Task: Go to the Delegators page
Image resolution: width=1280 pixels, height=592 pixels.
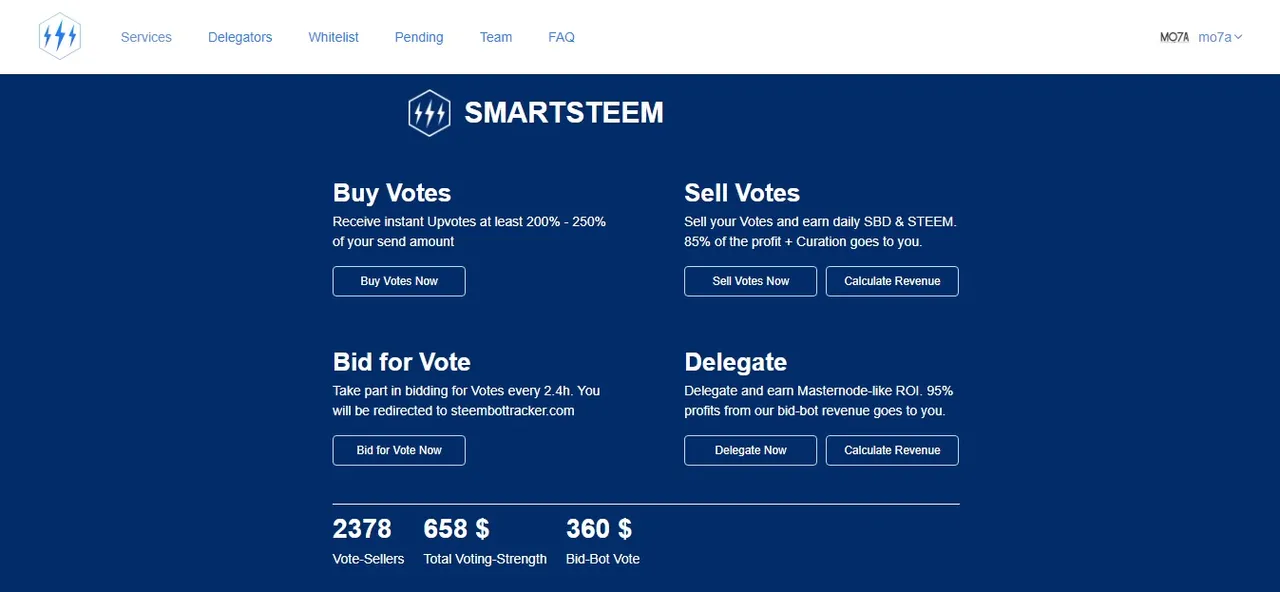Action: pos(240,37)
